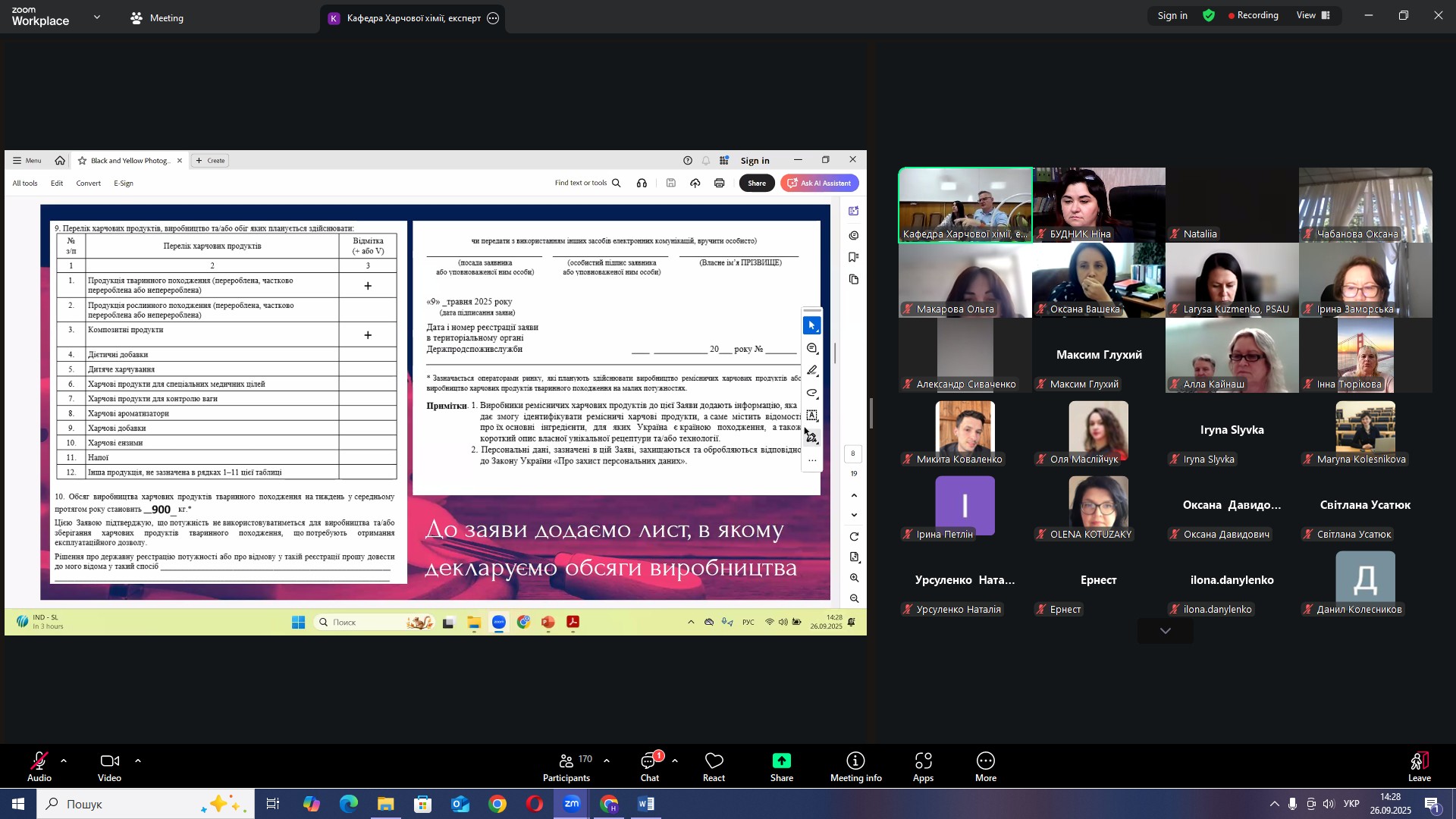The image size is (1456, 819).
Task: Open the Participants panel
Action: (x=566, y=767)
